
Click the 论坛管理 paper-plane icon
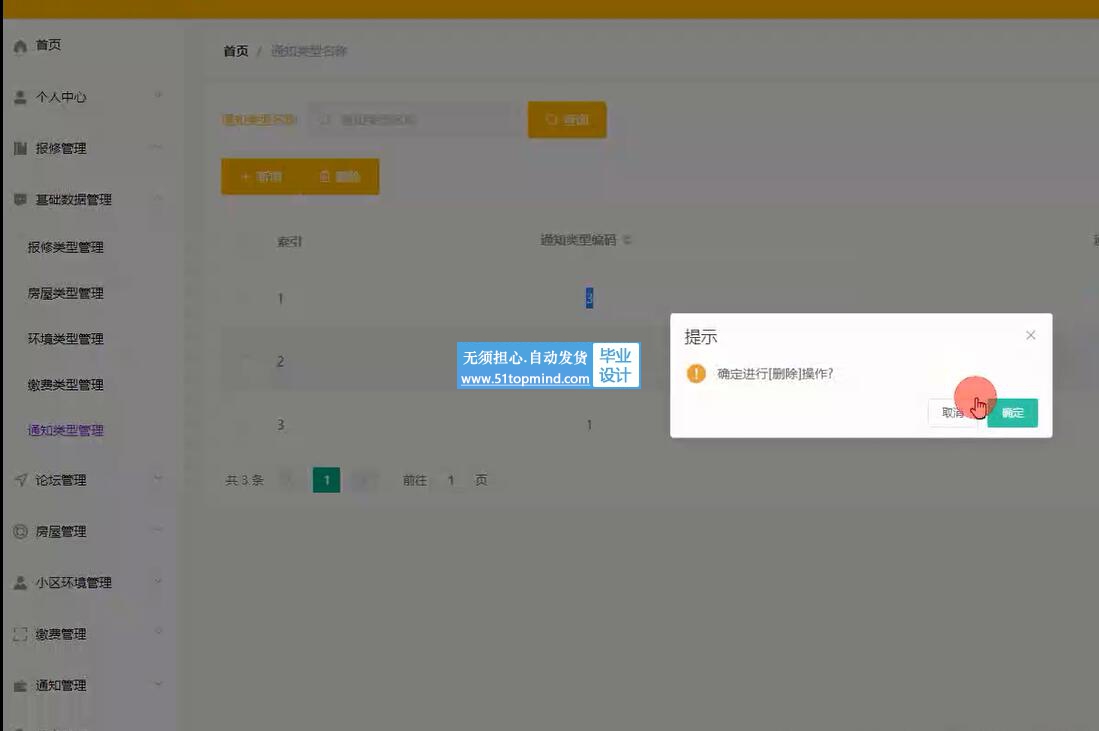20,480
